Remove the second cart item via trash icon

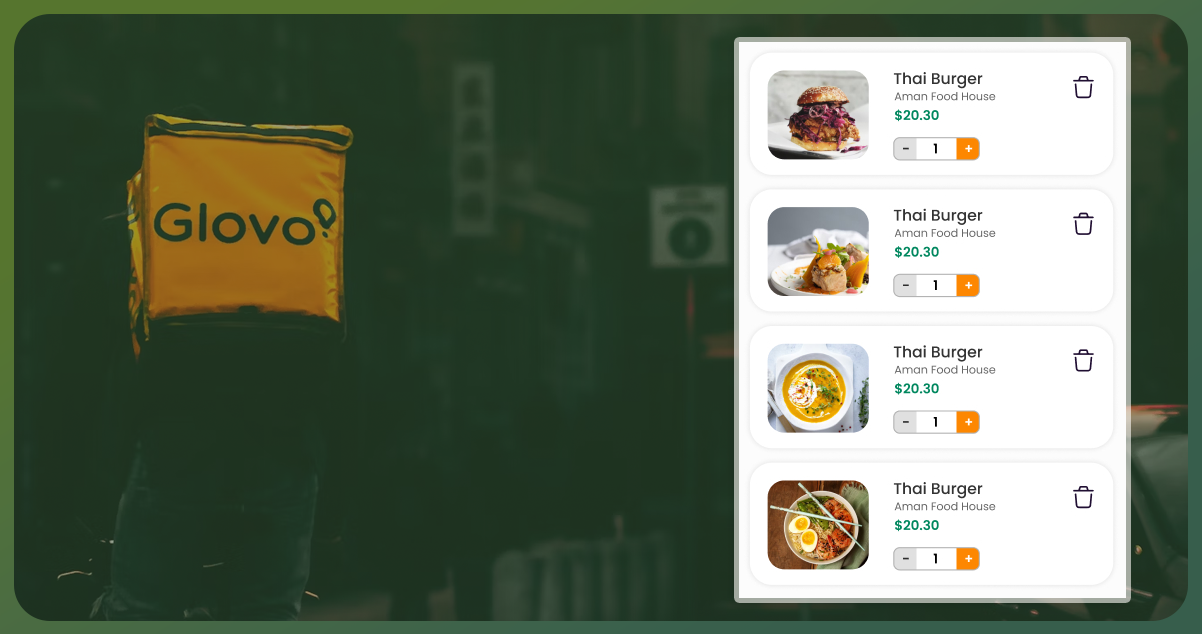coord(1083,224)
